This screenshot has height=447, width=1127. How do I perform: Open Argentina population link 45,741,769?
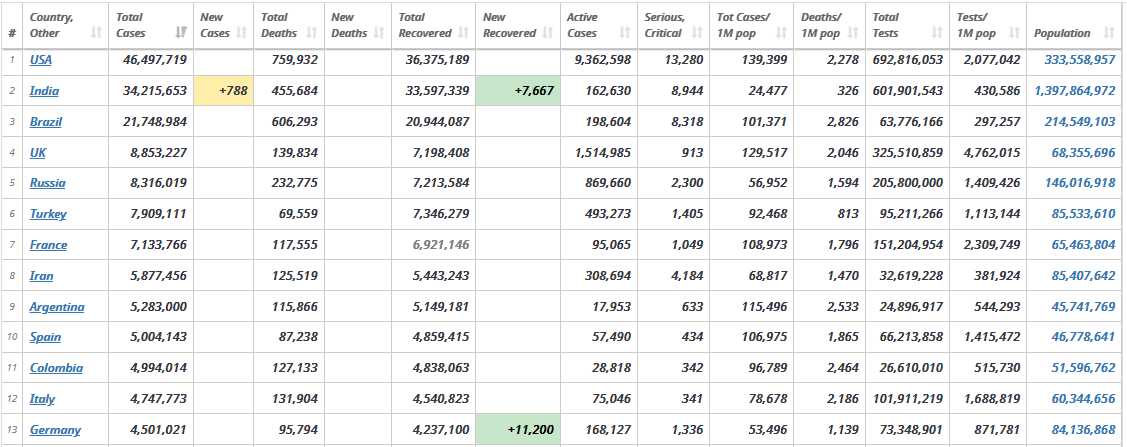coord(1084,307)
